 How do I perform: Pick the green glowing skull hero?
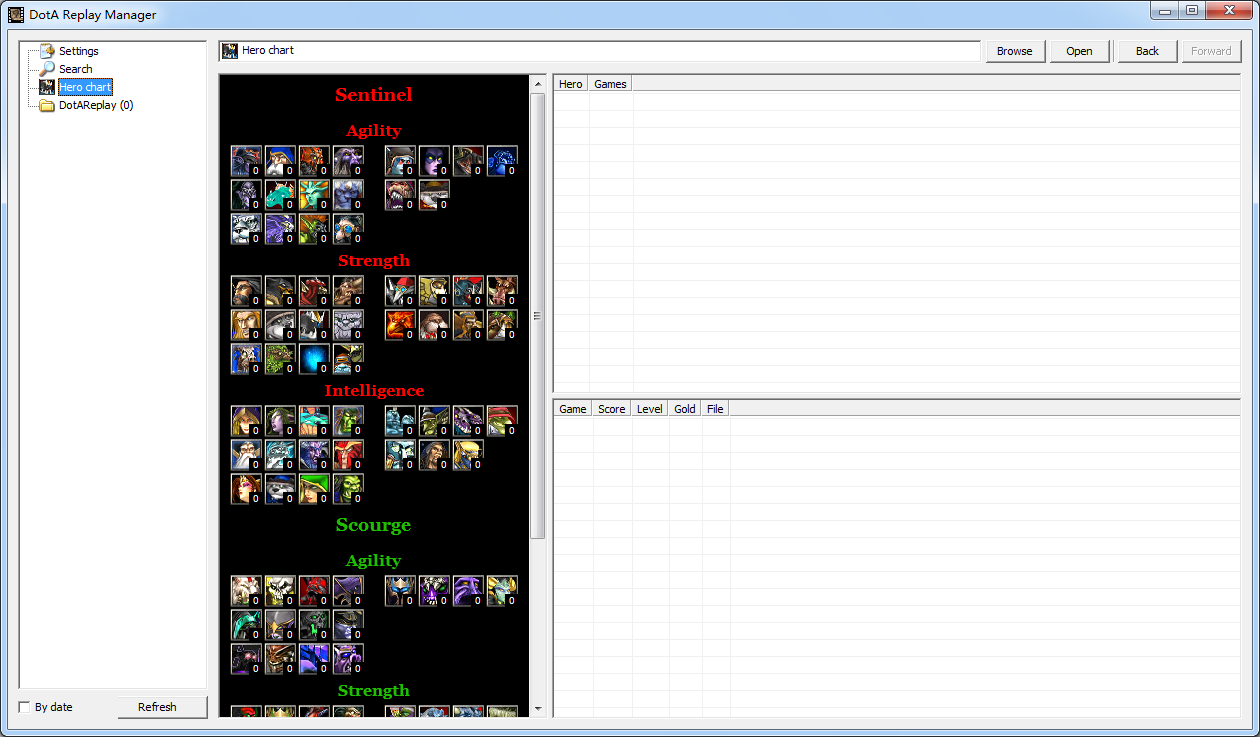click(315, 626)
